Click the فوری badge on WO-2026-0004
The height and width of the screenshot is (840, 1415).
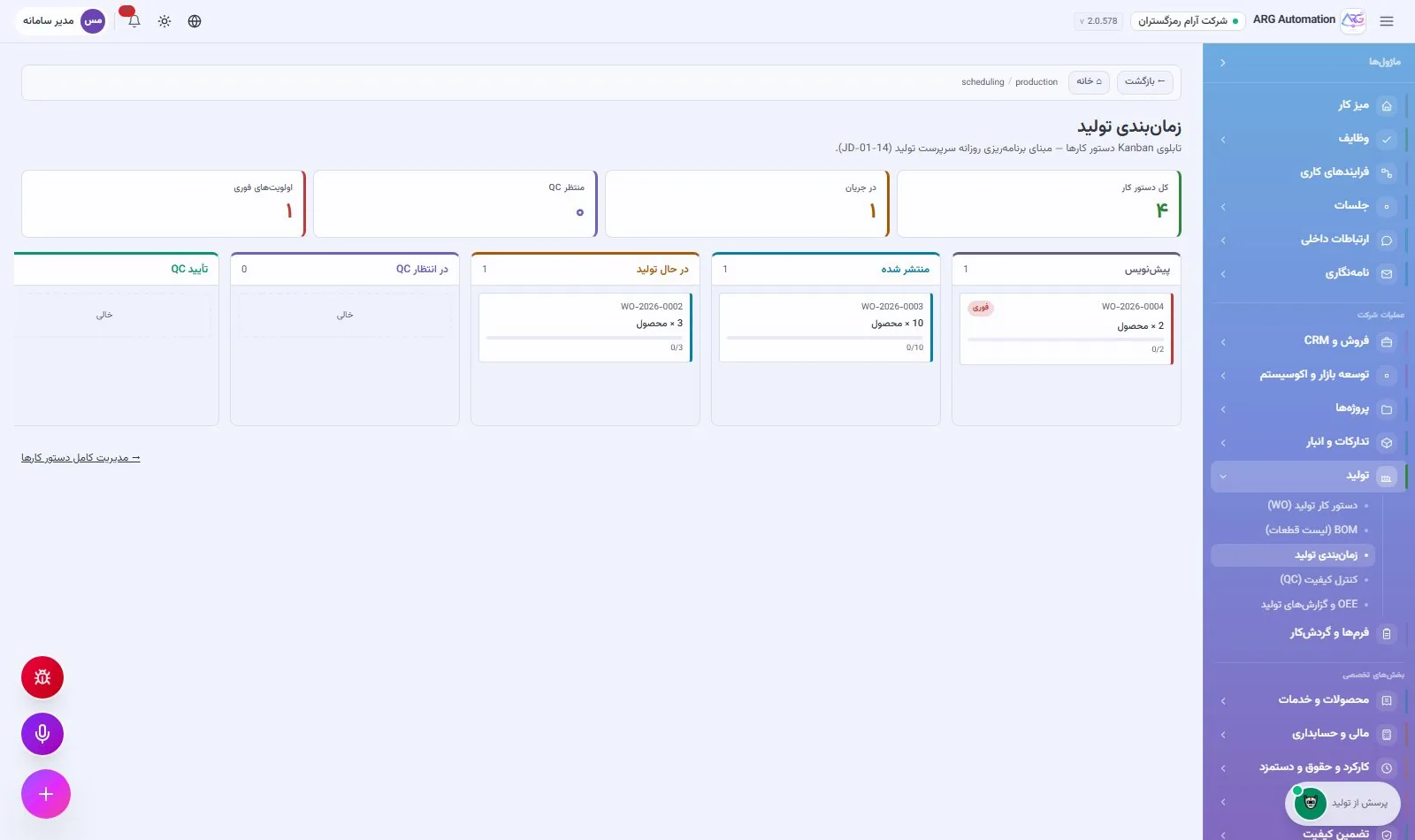(981, 308)
